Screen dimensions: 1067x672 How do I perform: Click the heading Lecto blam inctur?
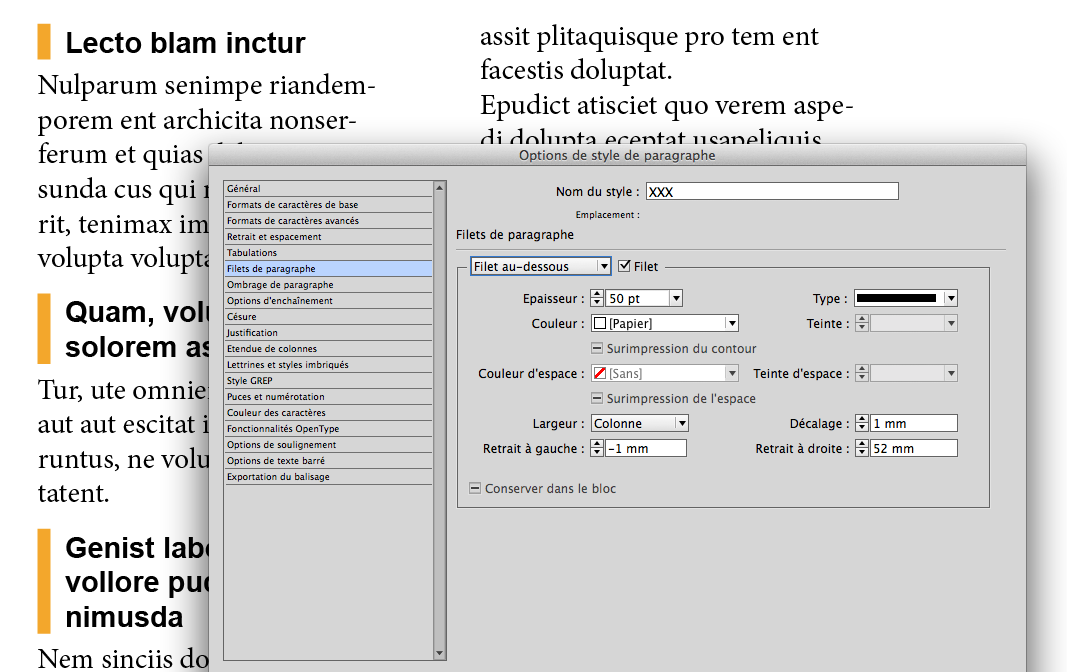pos(185,43)
